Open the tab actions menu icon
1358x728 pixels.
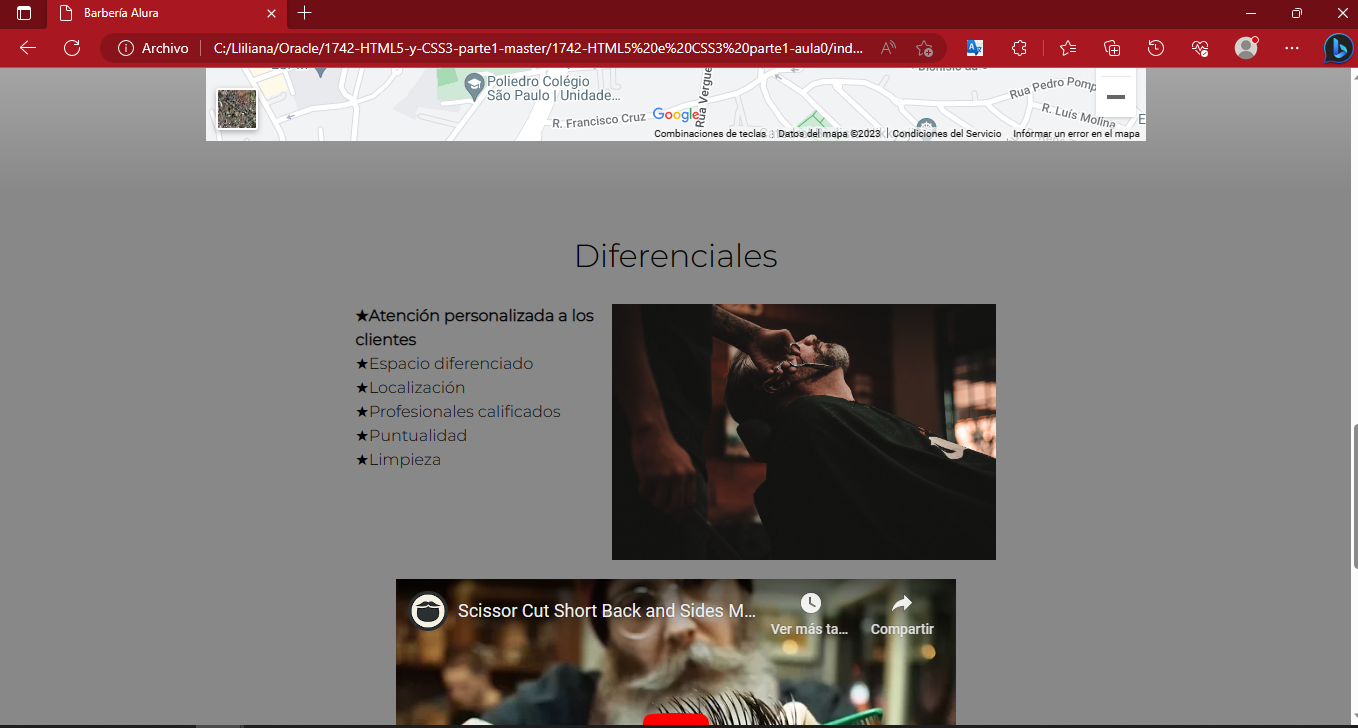[24, 13]
